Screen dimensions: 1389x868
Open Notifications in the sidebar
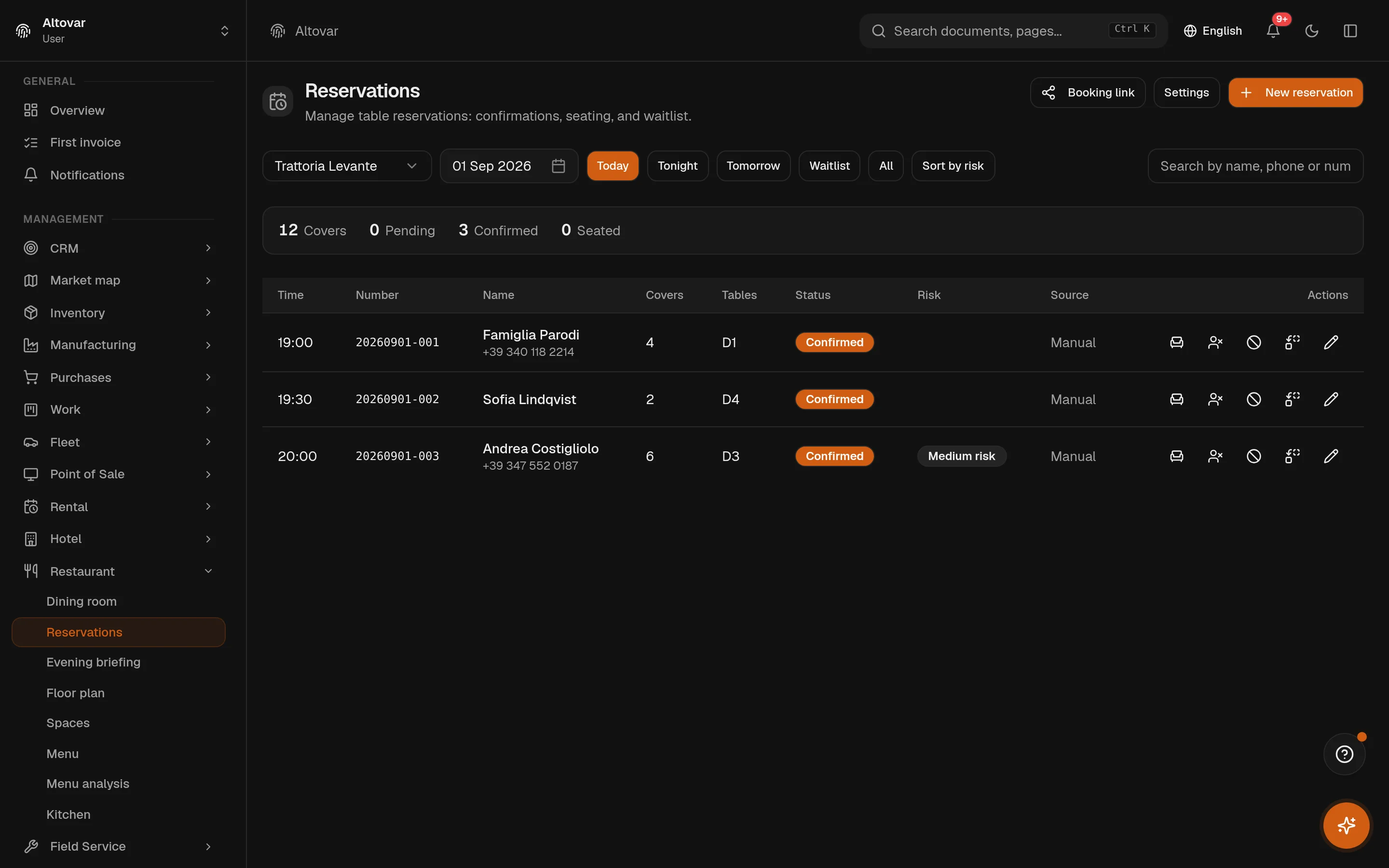[118, 175]
